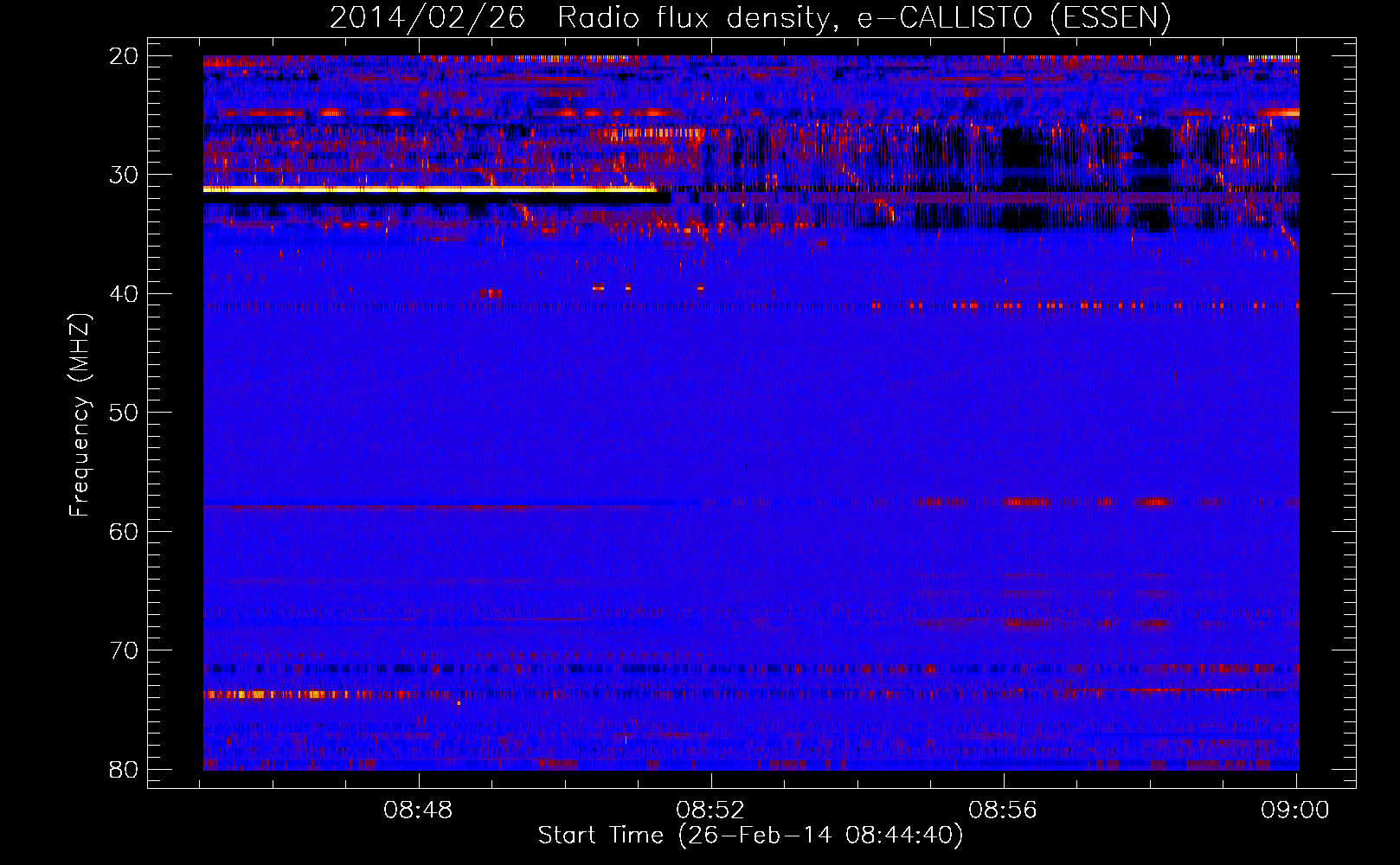Screen dimensions: 1400x865
Task: Click the 70 frequency tick label
Action: coord(124,650)
